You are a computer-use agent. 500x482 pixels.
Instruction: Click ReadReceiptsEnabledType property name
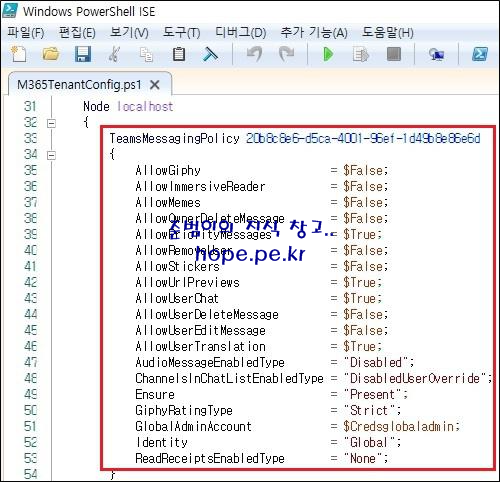tap(210, 458)
